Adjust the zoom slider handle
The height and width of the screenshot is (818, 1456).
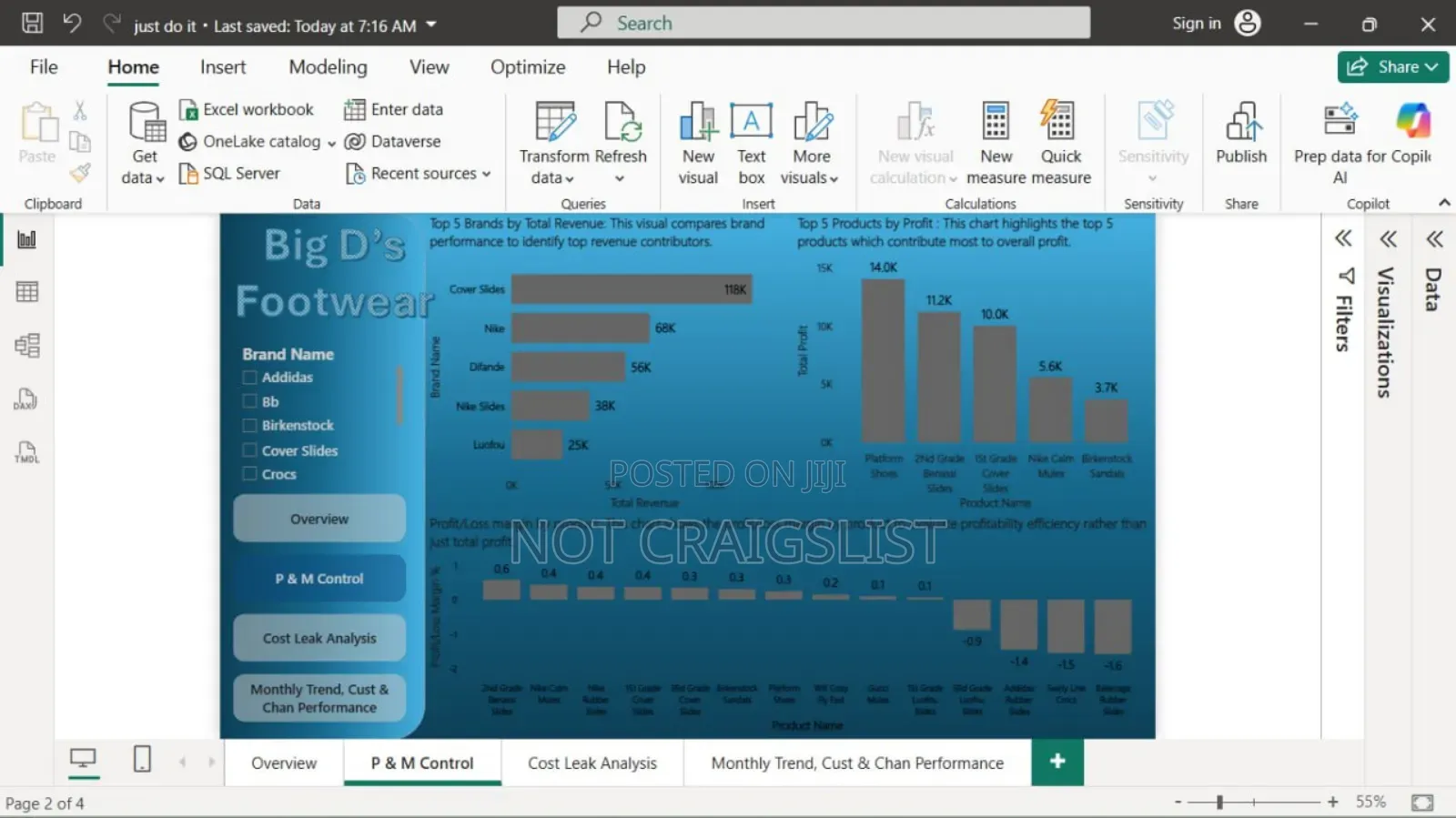pos(1219,803)
